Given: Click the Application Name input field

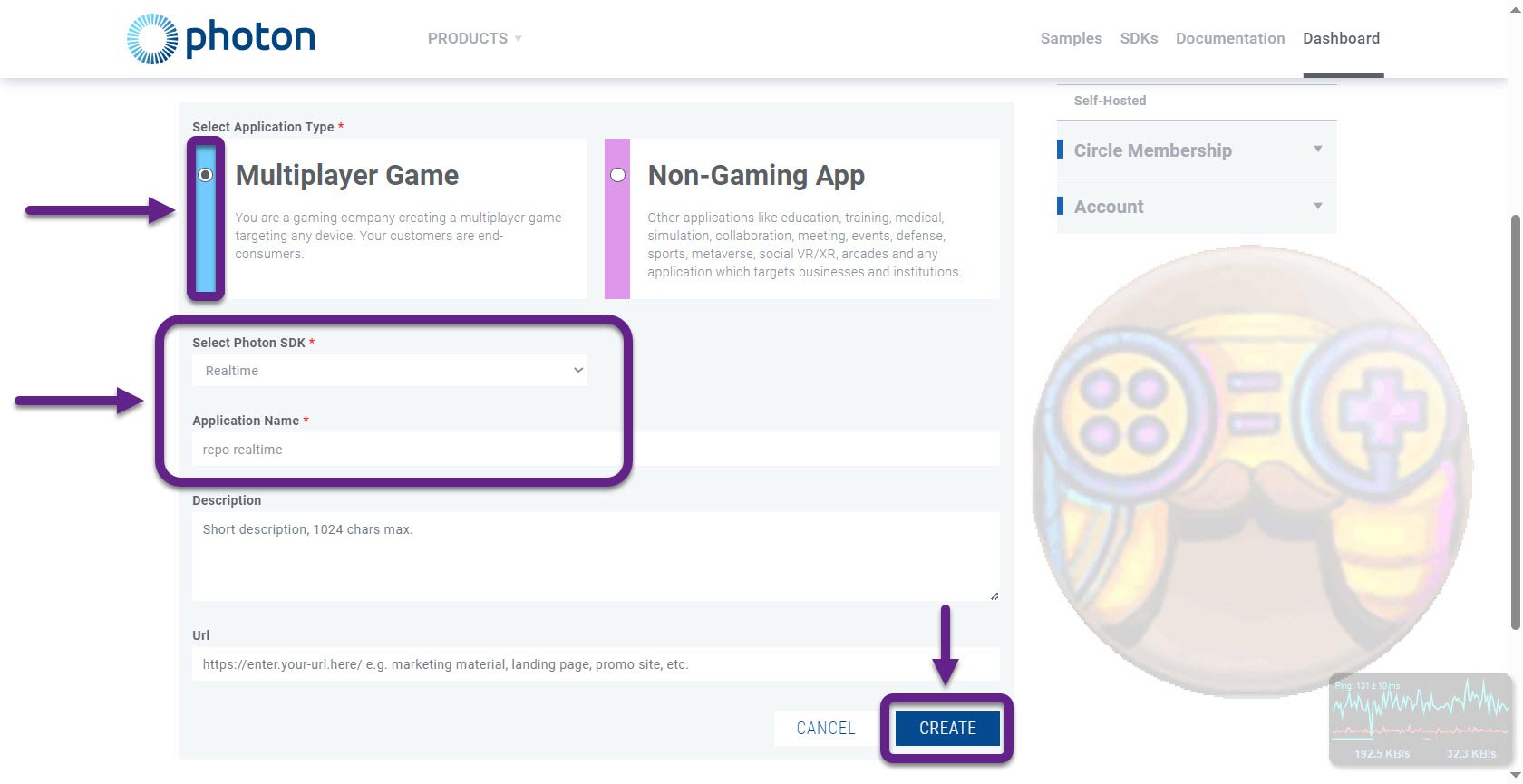Looking at the screenshot, I should point(596,450).
